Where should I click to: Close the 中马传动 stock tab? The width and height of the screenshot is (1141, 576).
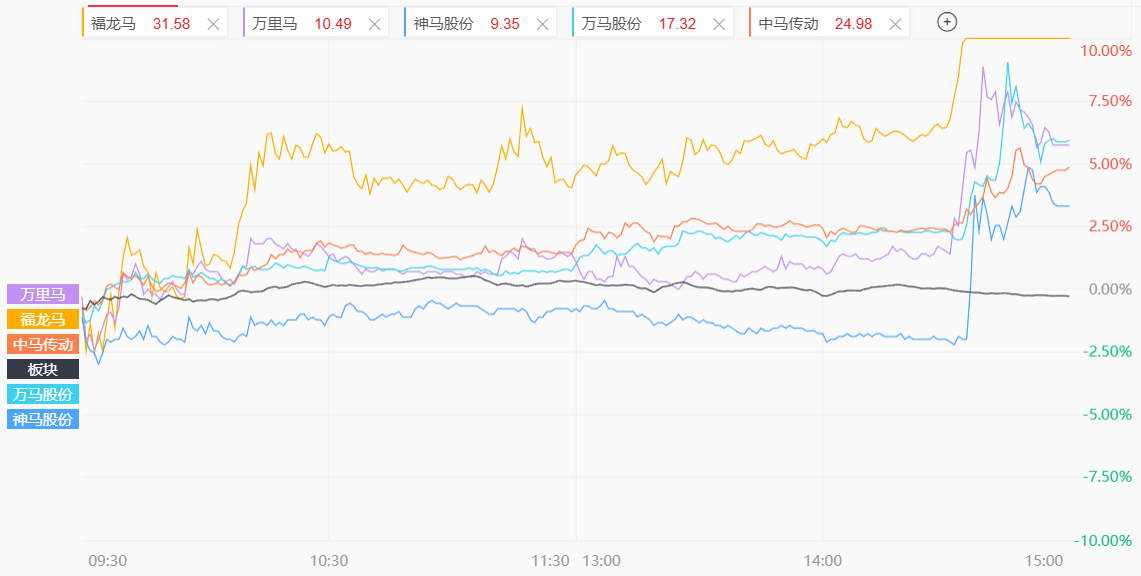892,24
